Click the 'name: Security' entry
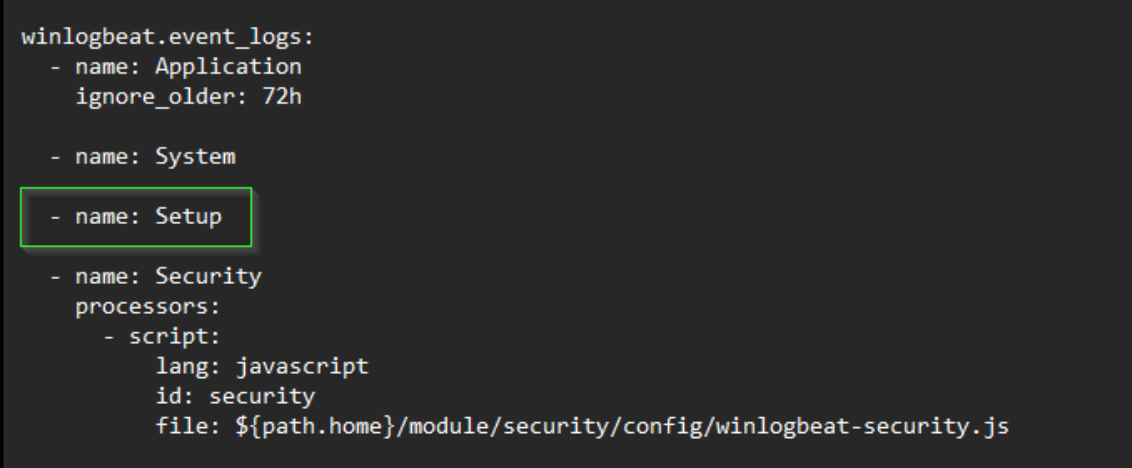The height and width of the screenshot is (468, 1132). click(155, 277)
